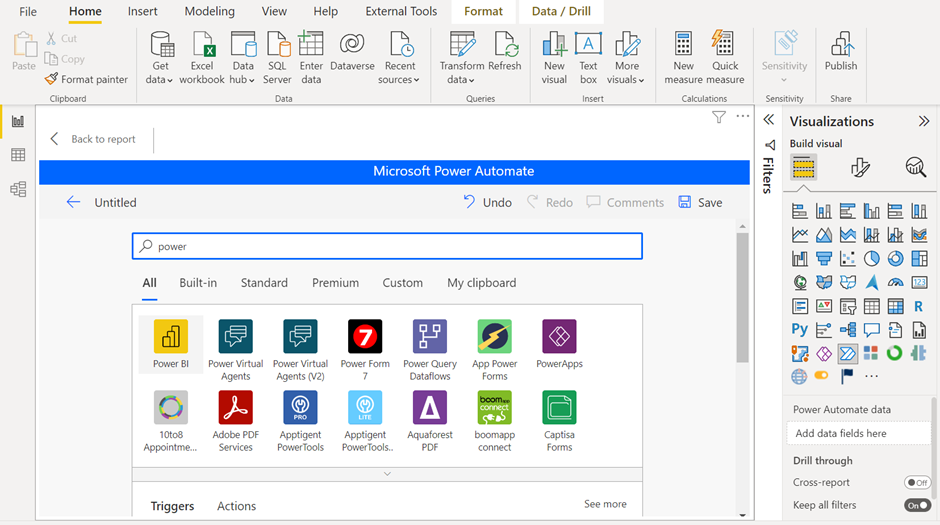The height and width of the screenshot is (525, 940).
Task: Create a New measure
Action: [x=683, y=58]
